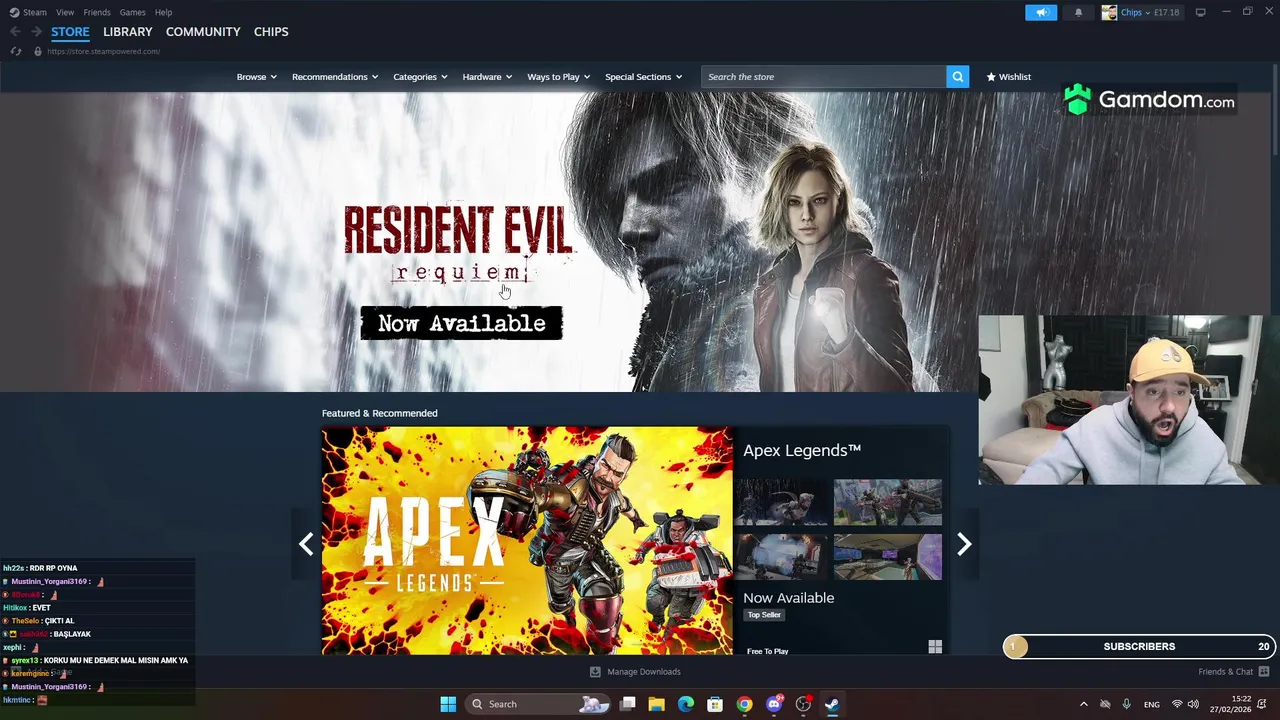Switch to the LIBRARY tab
The width and height of the screenshot is (1280, 720).
coord(127,32)
